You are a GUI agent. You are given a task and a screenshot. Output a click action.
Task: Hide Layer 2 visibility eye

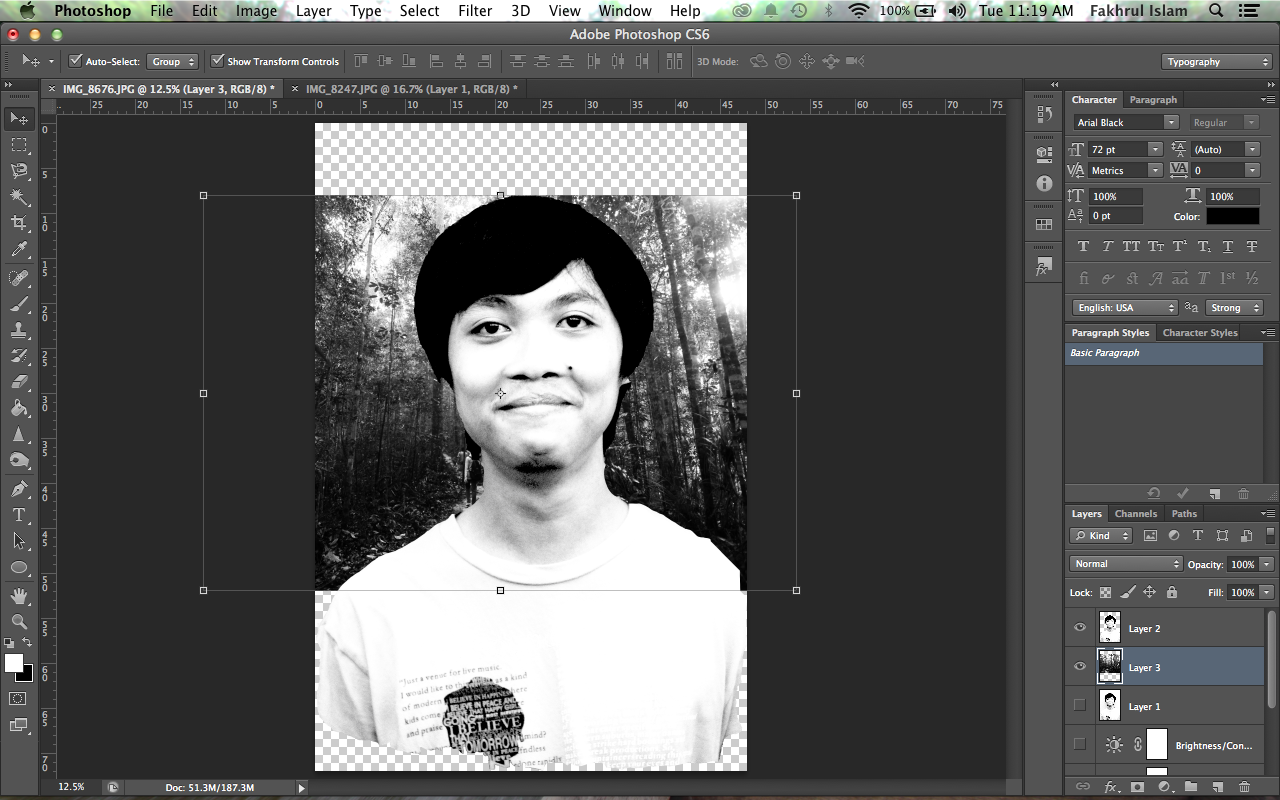coord(1080,628)
